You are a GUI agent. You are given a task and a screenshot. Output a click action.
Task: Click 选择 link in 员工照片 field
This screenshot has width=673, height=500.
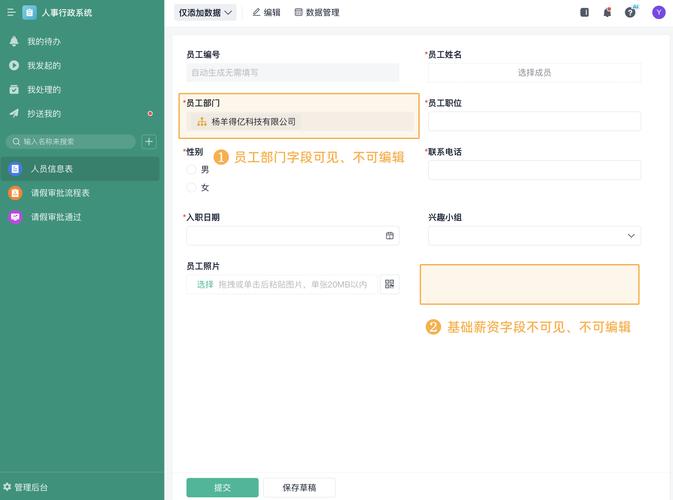click(205, 284)
